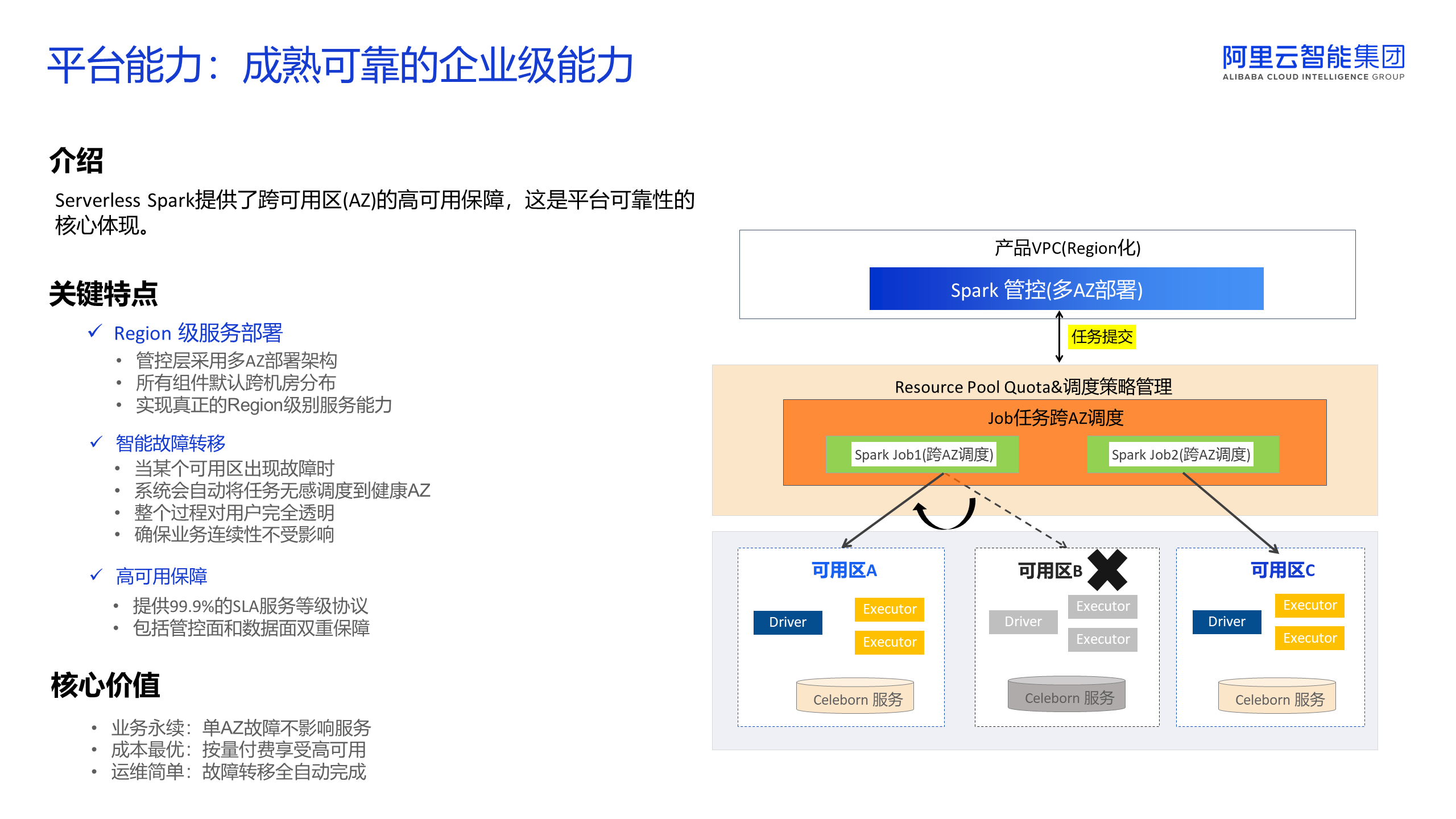1456x819 pixels.
Task: Click the checkmark next to 高可用保障
Action: (x=96, y=575)
